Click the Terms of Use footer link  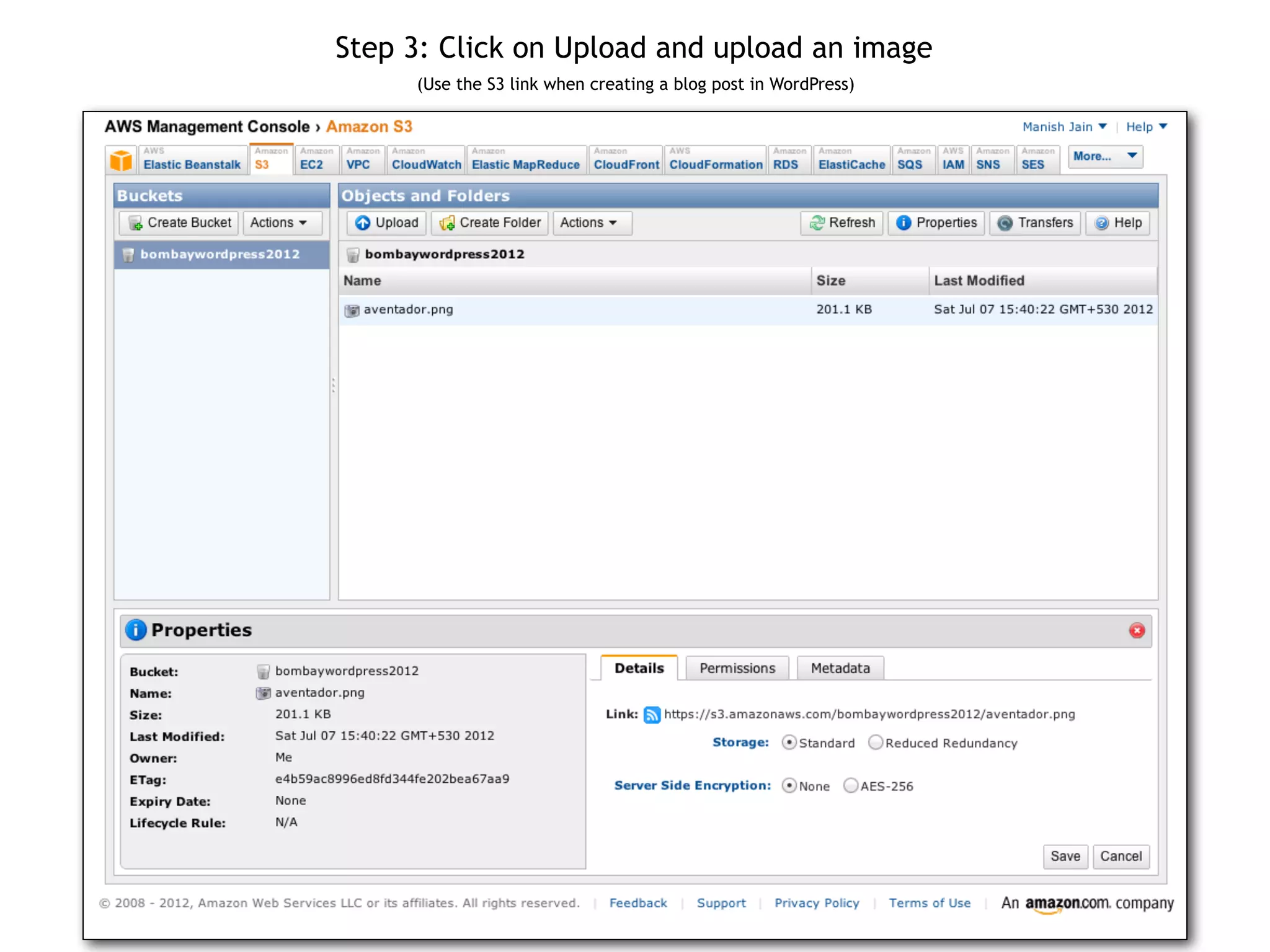tap(930, 903)
